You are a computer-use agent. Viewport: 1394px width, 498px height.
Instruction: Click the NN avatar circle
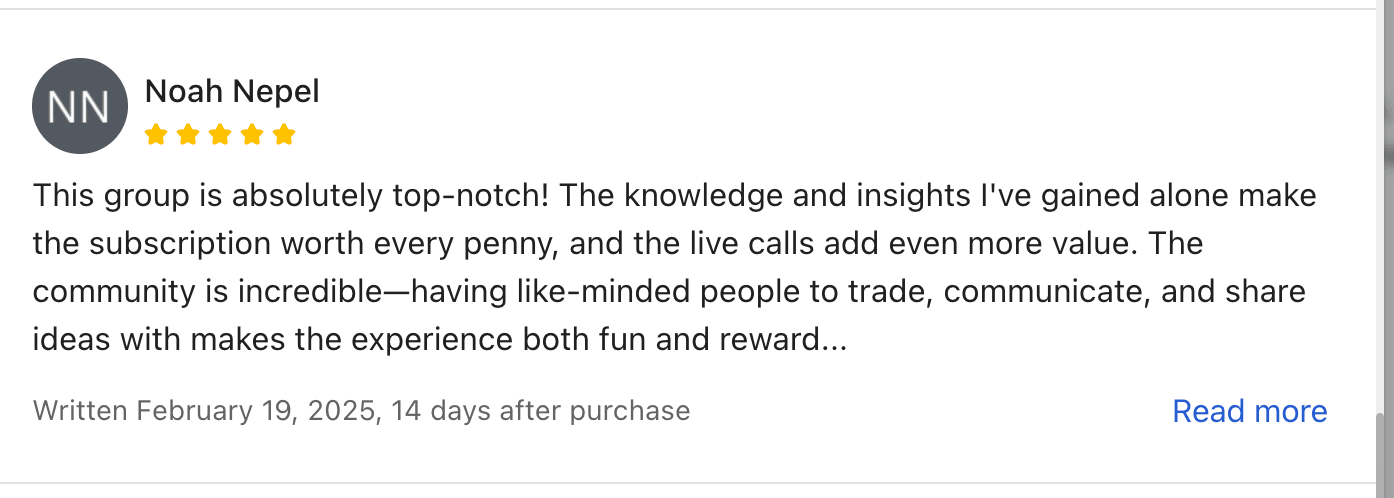click(80, 106)
